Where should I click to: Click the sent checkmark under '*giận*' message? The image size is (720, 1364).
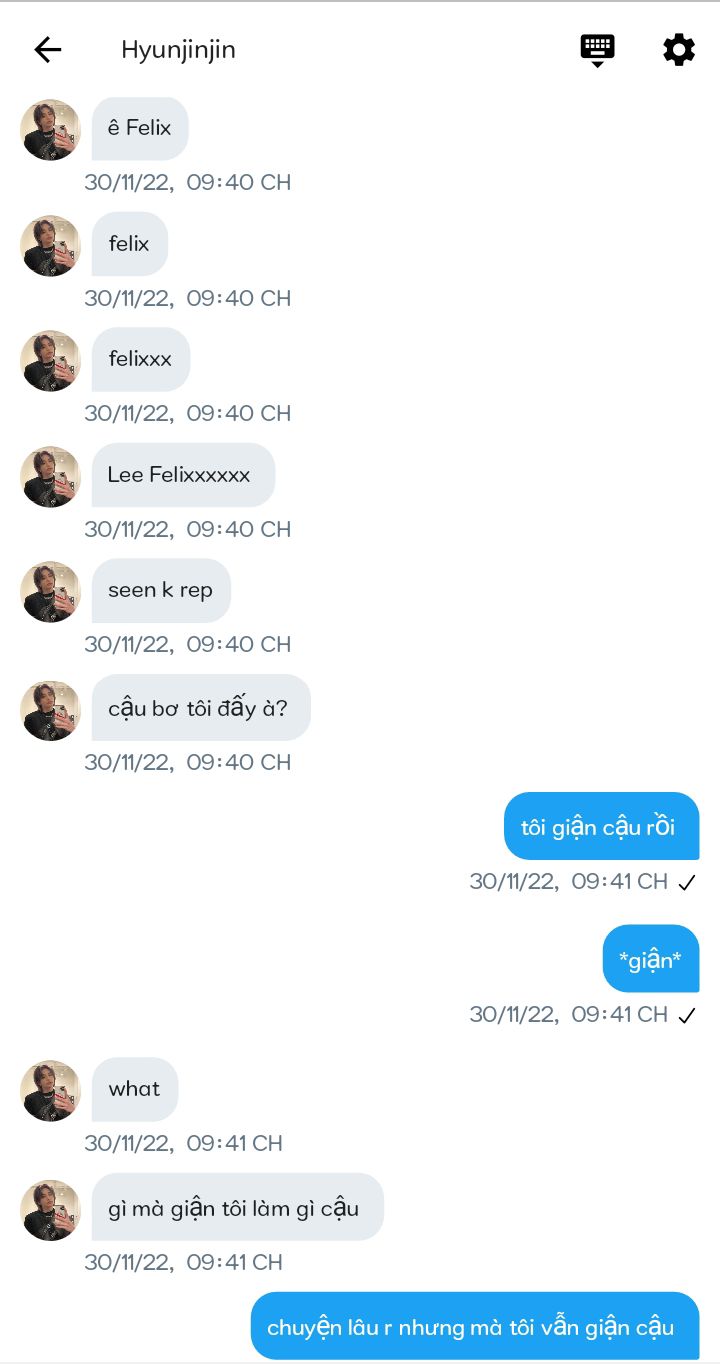pyautogui.click(x=686, y=1015)
